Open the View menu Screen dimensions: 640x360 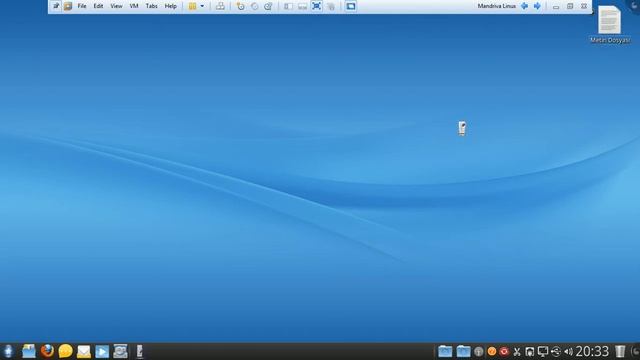point(116,6)
